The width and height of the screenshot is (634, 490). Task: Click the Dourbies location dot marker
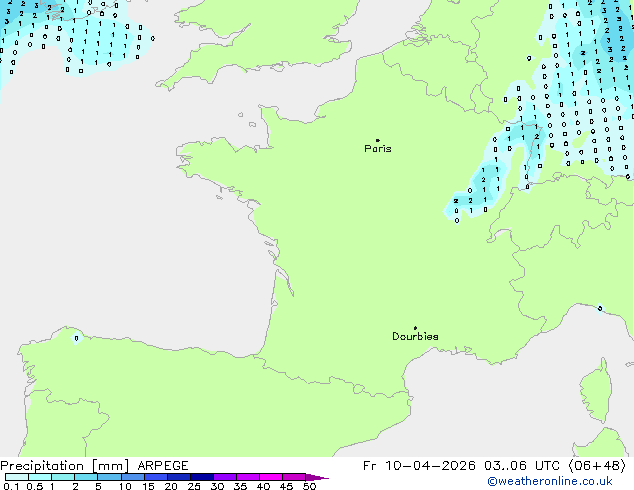[x=415, y=328]
